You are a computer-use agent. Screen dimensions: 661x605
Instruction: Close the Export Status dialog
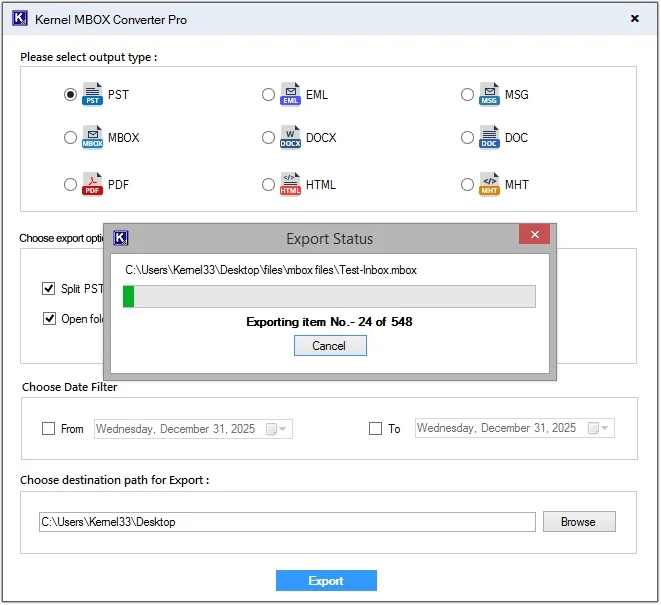(x=534, y=234)
